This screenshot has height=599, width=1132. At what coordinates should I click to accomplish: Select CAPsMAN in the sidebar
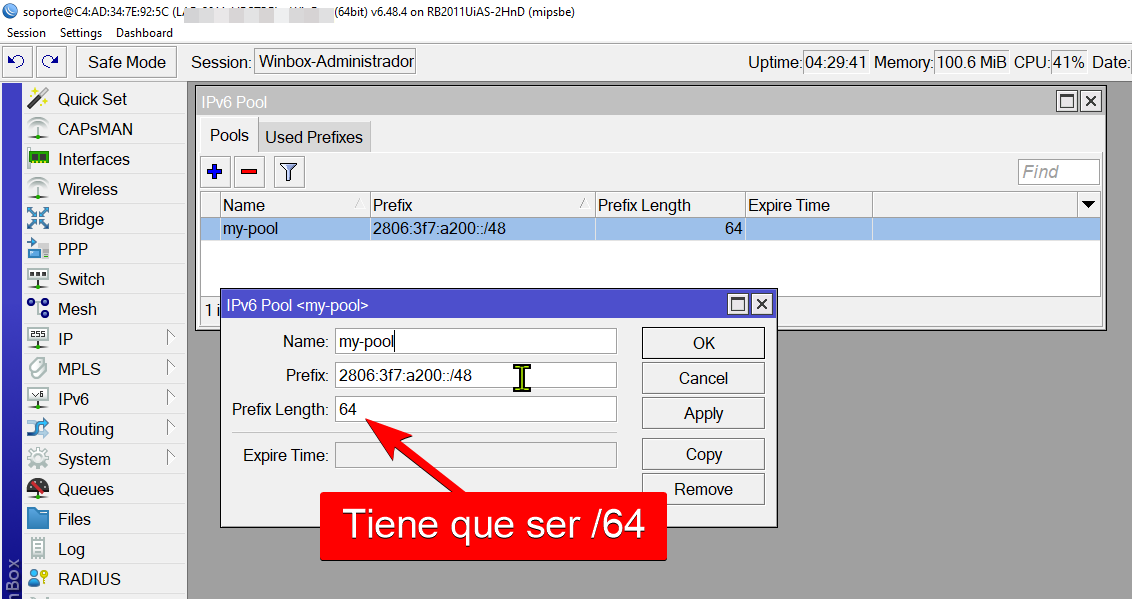(x=94, y=128)
